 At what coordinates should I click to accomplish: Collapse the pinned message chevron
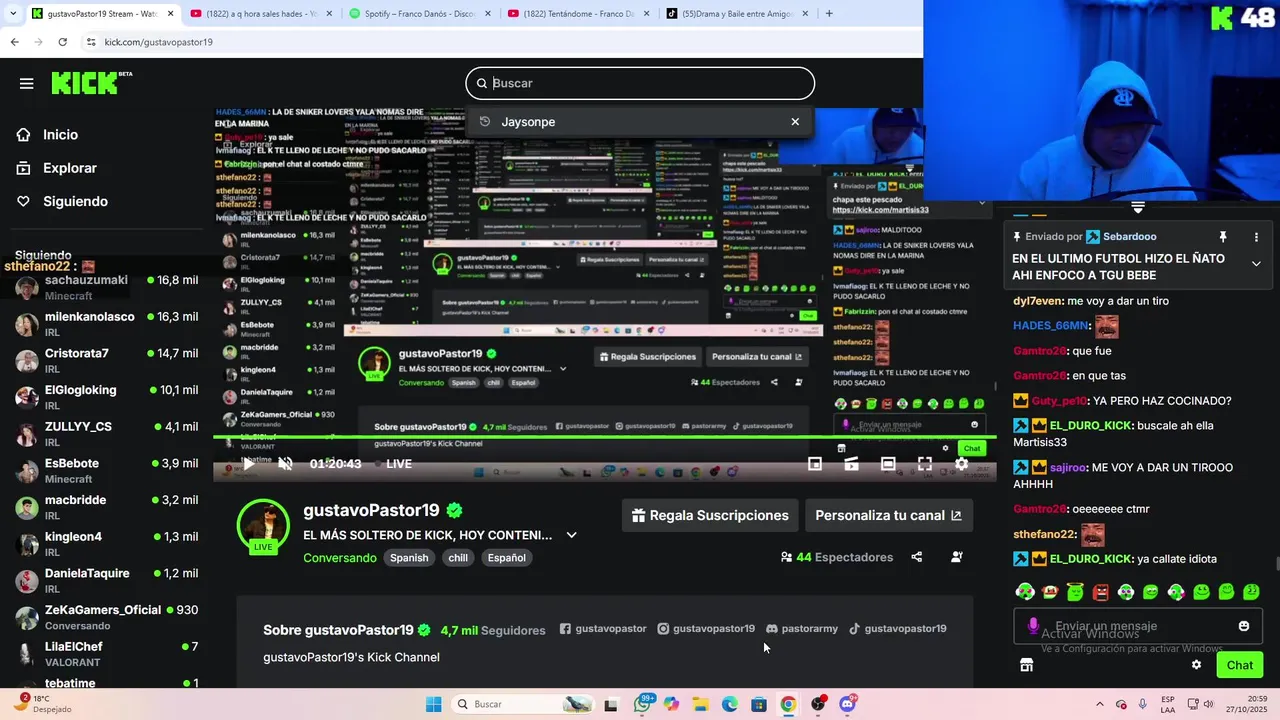1256,264
